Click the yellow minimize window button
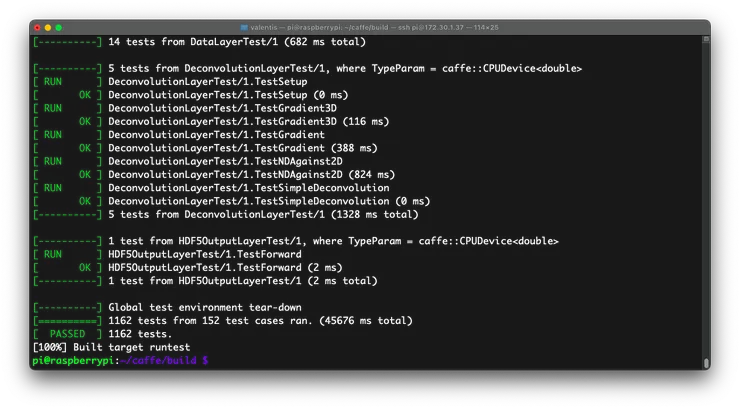The width and height of the screenshot is (740, 409). point(48,28)
